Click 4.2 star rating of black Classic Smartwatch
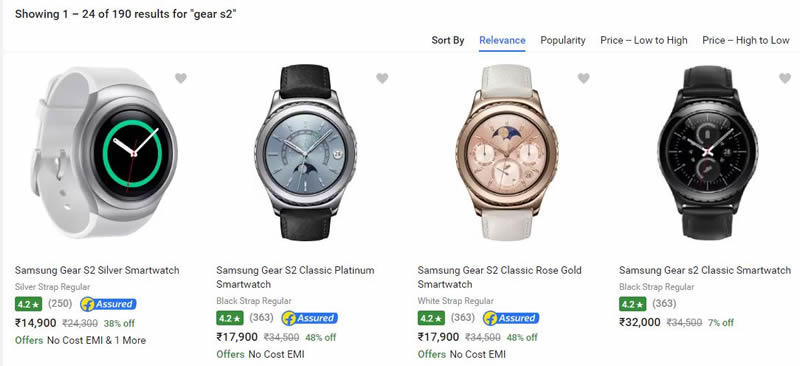The height and width of the screenshot is (366, 800). (x=633, y=304)
